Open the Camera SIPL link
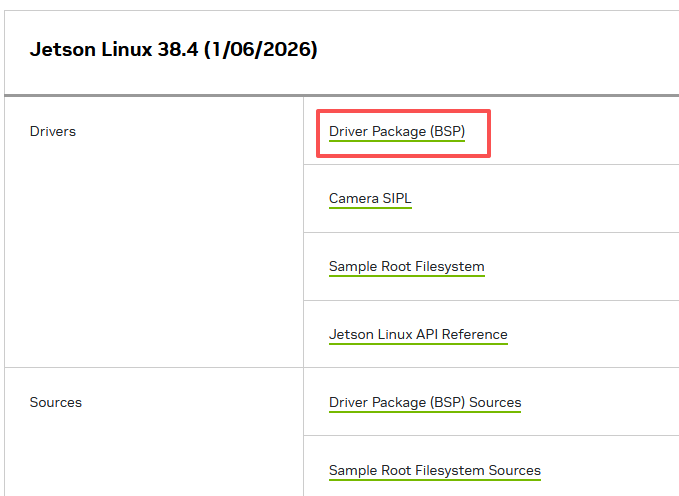 (370, 198)
